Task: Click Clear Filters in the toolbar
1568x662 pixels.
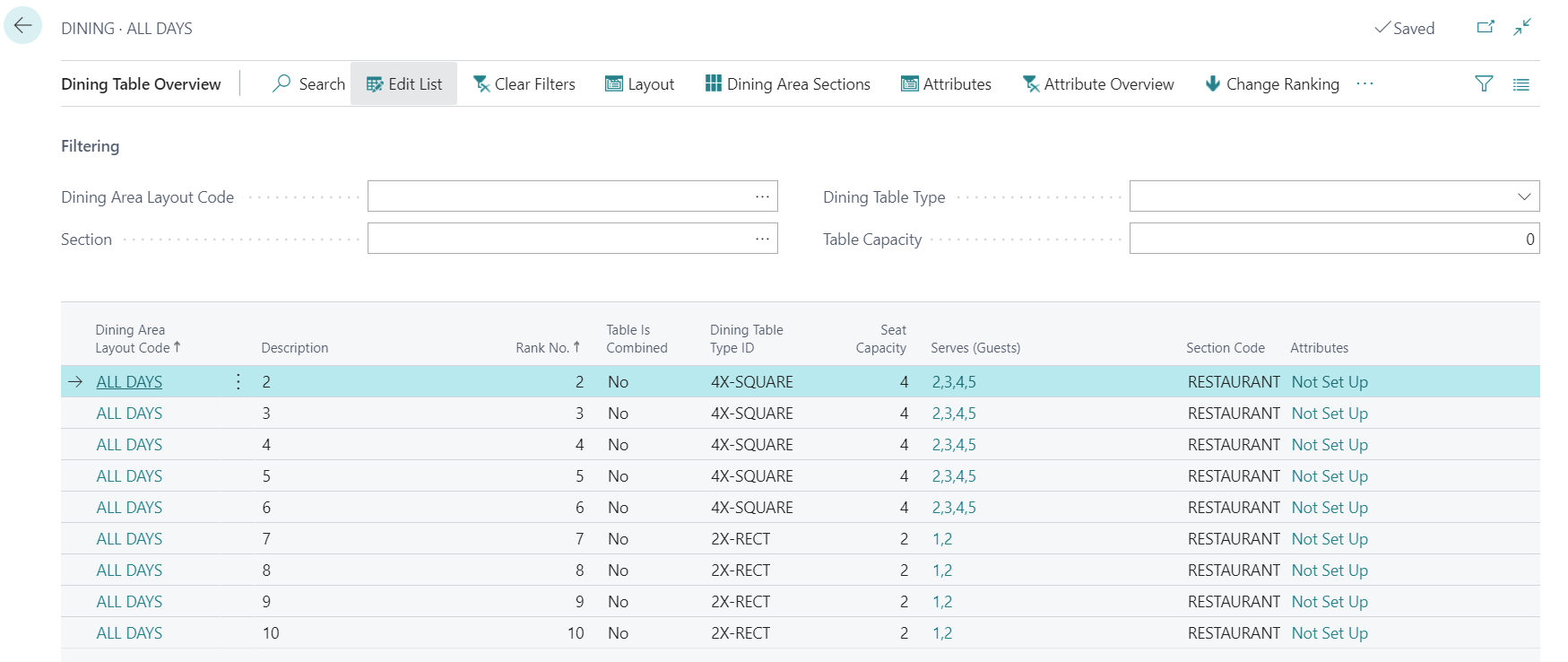Action: tap(524, 84)
